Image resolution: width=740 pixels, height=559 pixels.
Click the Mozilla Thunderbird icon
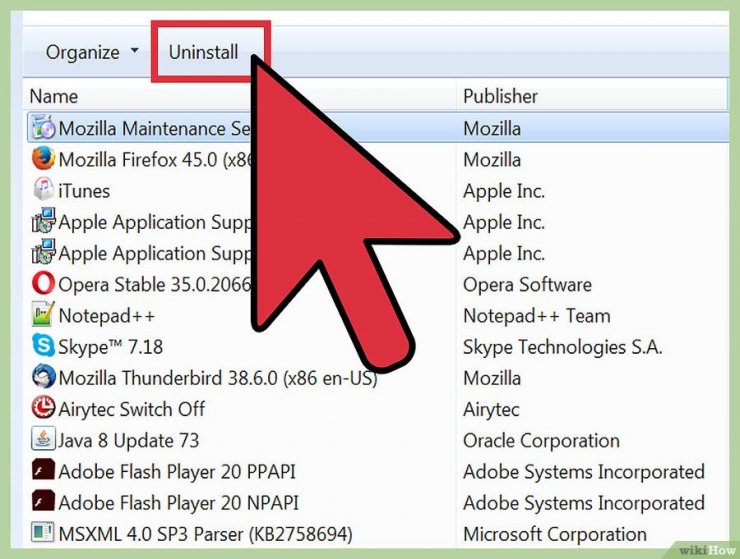(43, 377)
